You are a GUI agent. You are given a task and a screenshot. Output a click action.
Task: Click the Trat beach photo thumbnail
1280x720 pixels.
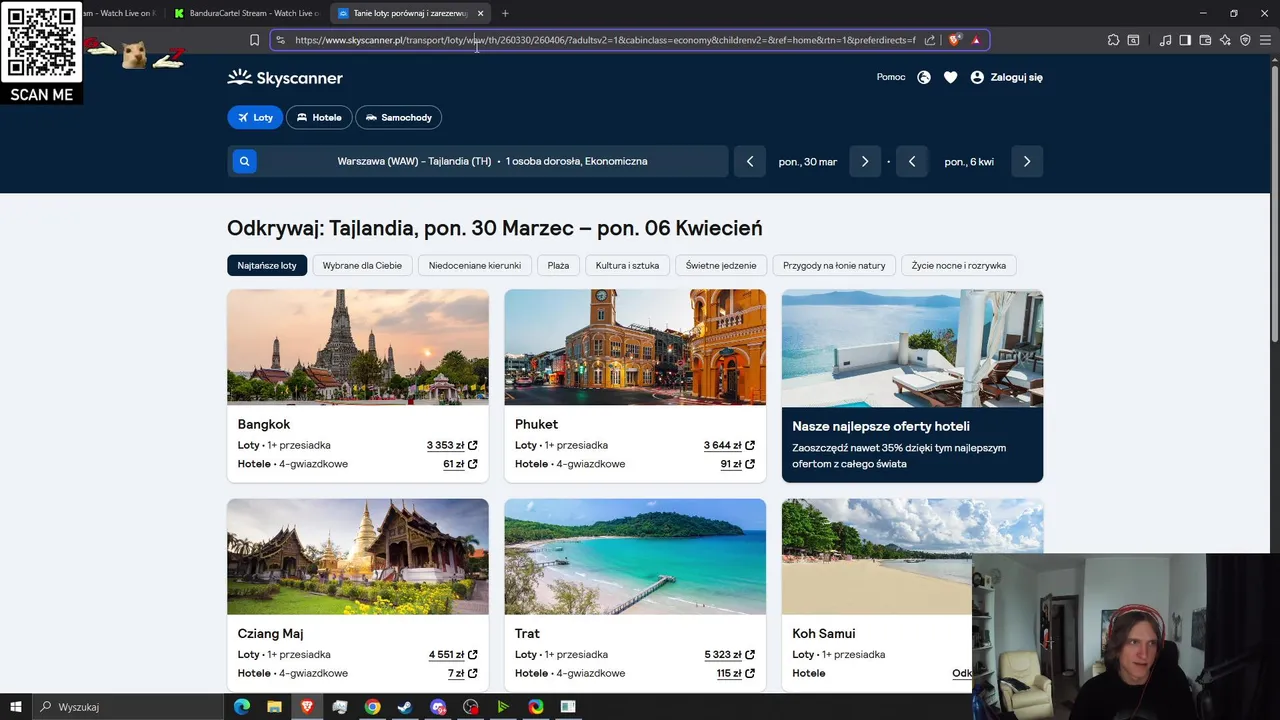pos(635,556)
